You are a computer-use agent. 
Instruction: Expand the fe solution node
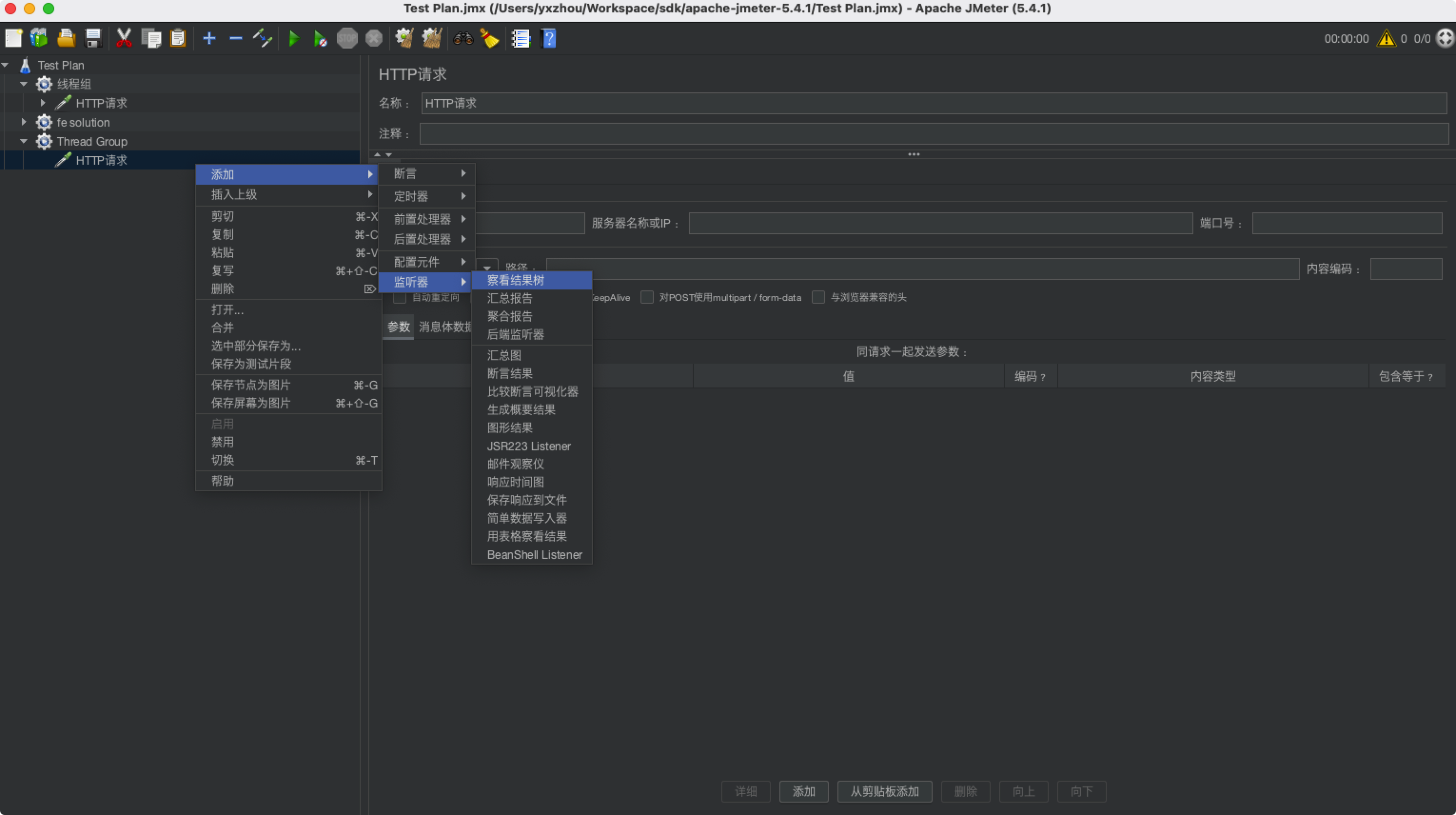[x=24, y=121]
